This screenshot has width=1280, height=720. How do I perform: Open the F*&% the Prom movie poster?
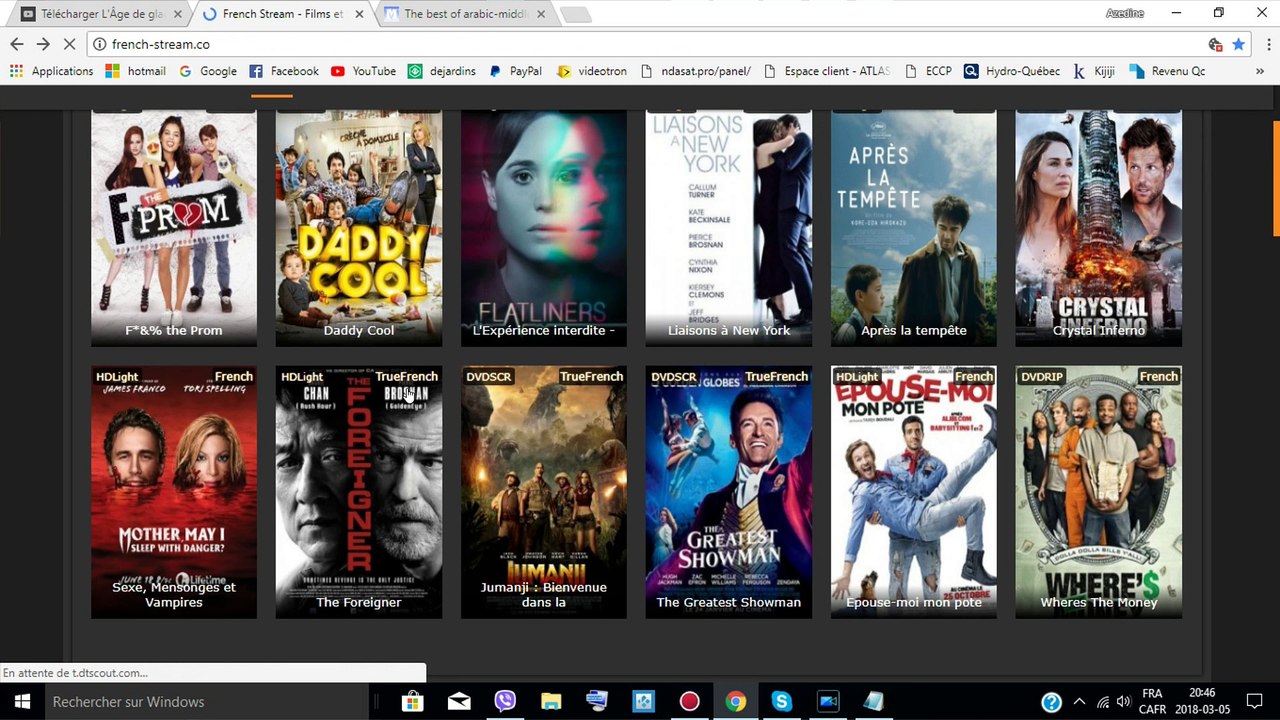[x=174, y=229]
